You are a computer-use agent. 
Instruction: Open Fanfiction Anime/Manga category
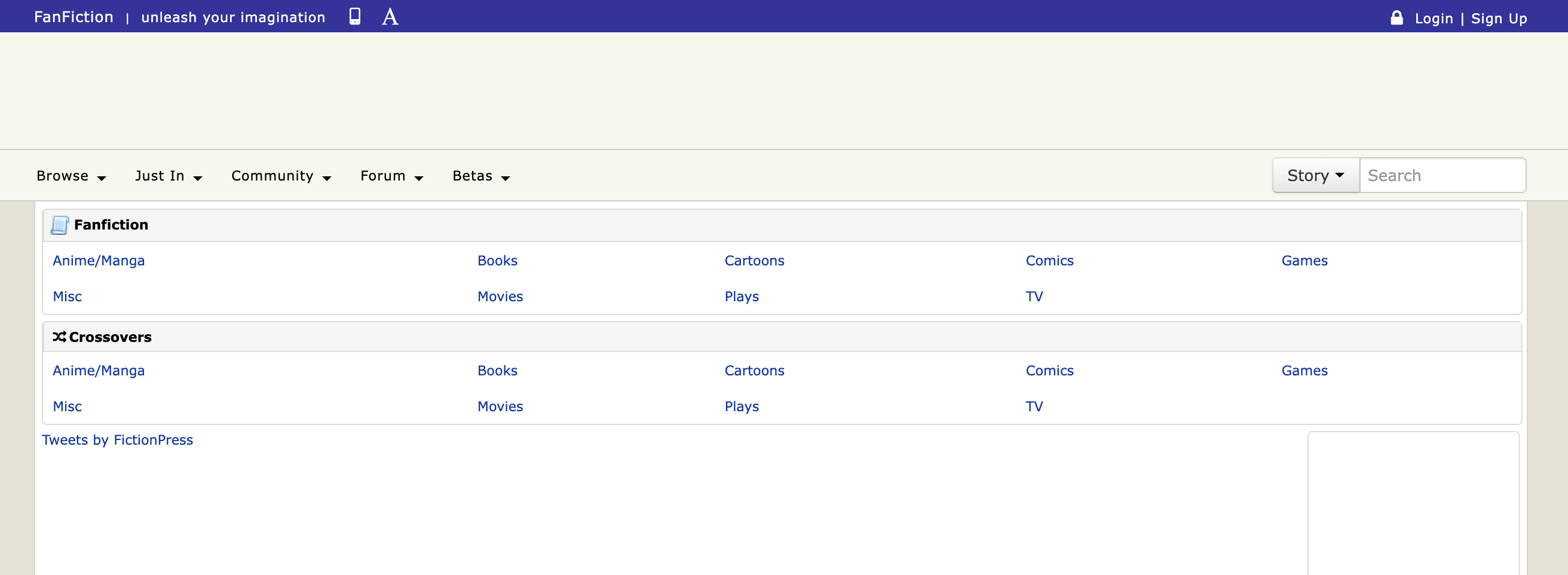click(x=99, y=261)
